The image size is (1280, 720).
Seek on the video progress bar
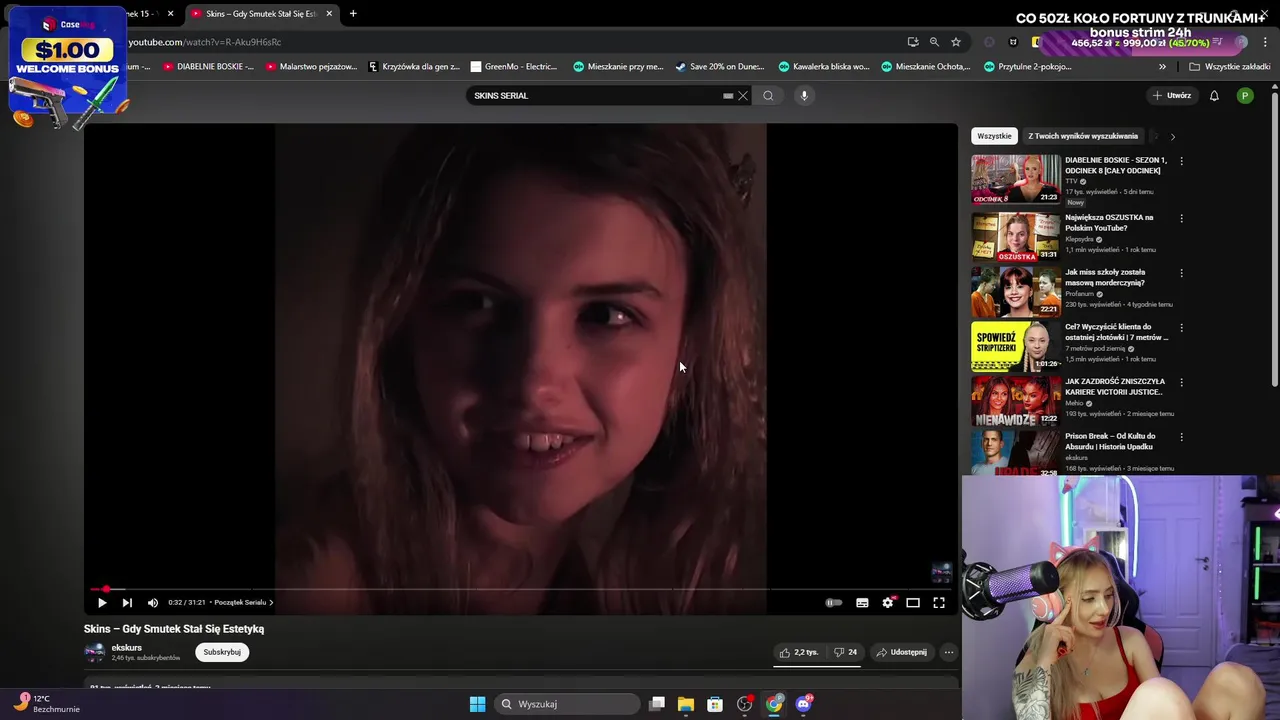click(x=520, y=589)
